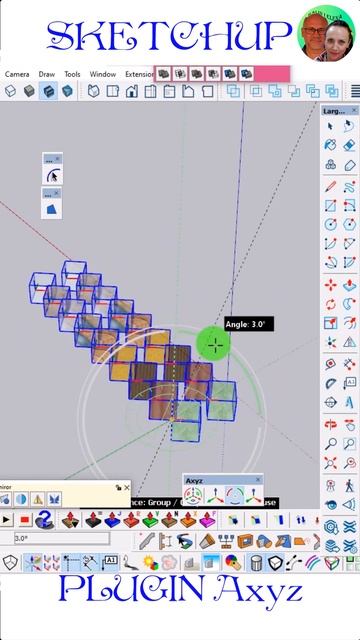
Task: Select the Zoom Extents tool
Action: coord(330,462)
